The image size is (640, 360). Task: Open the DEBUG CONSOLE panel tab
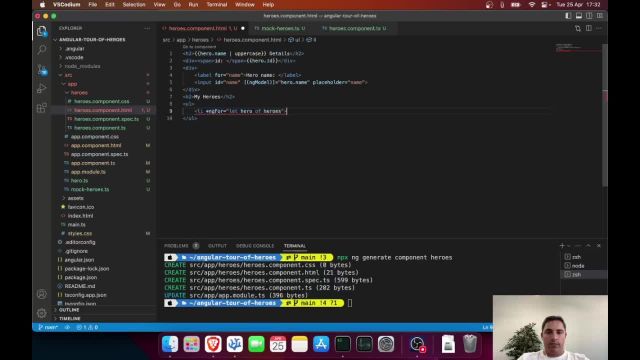coord(255,246)
